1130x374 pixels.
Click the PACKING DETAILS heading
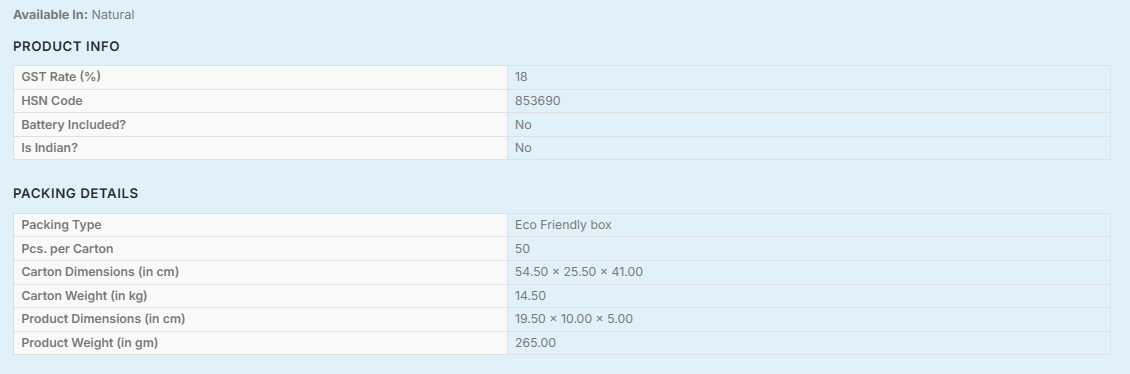click(x=76, y=193)
